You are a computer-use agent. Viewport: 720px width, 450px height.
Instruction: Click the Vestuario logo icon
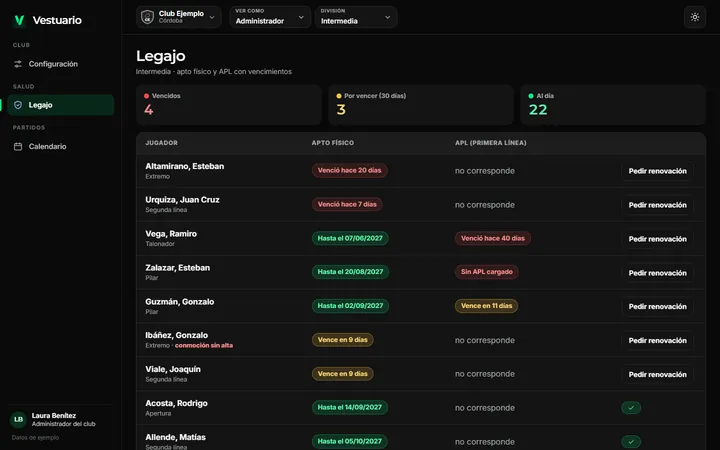[19, 20]
